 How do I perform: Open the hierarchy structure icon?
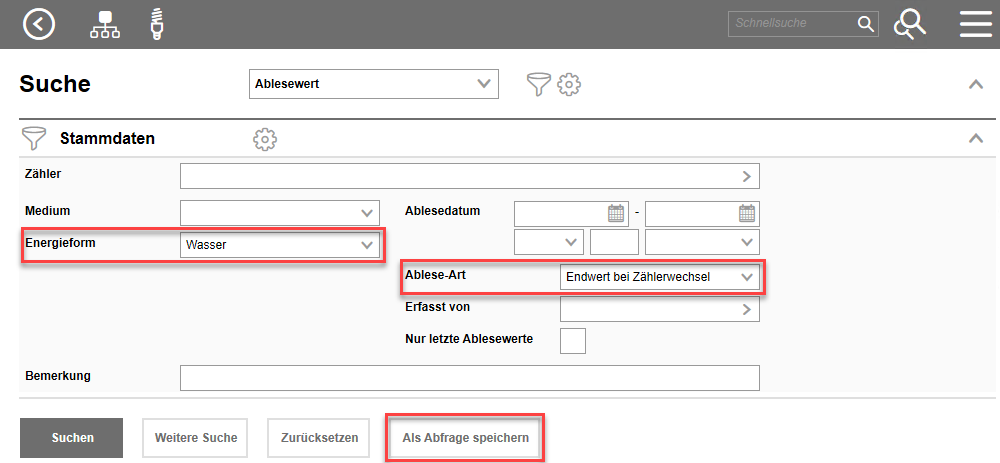click(x=105, y=24)
